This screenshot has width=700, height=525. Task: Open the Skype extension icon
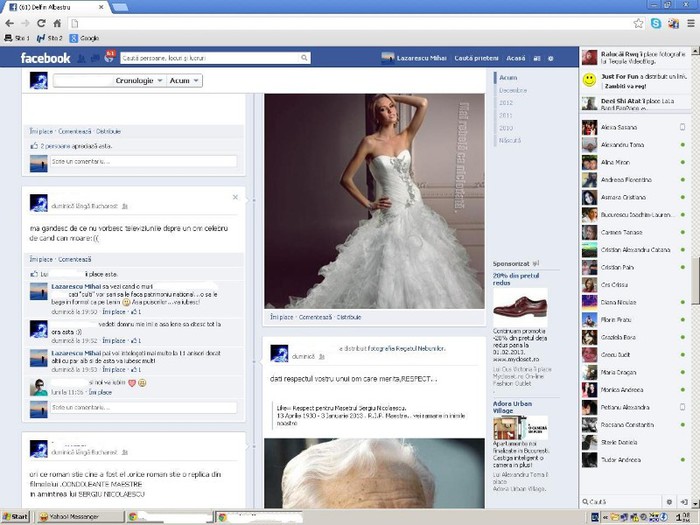click(x=655, y=22)
